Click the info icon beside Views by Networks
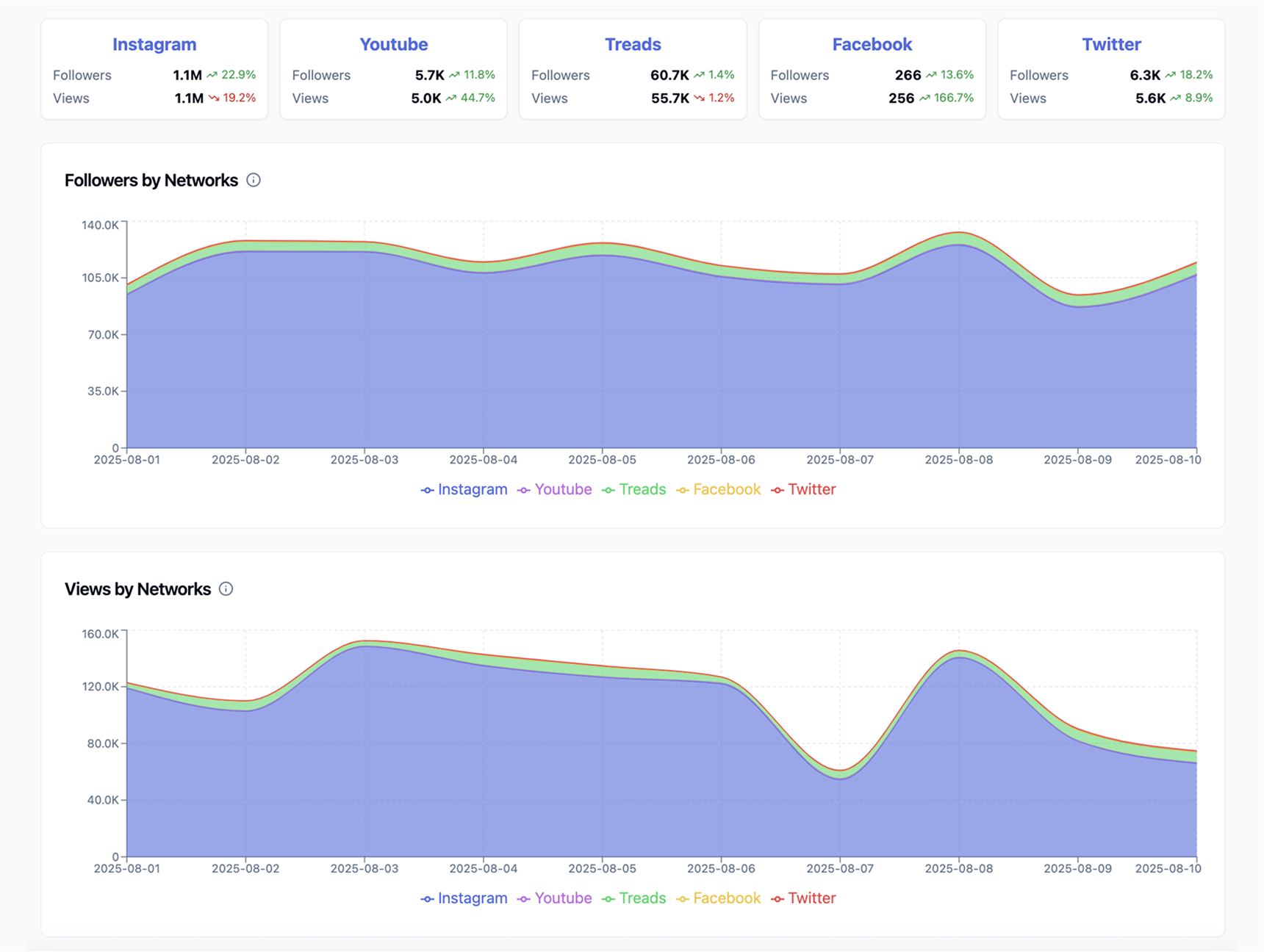The width and height of the screenshot is (1264, 952). (x=226, y=589)
